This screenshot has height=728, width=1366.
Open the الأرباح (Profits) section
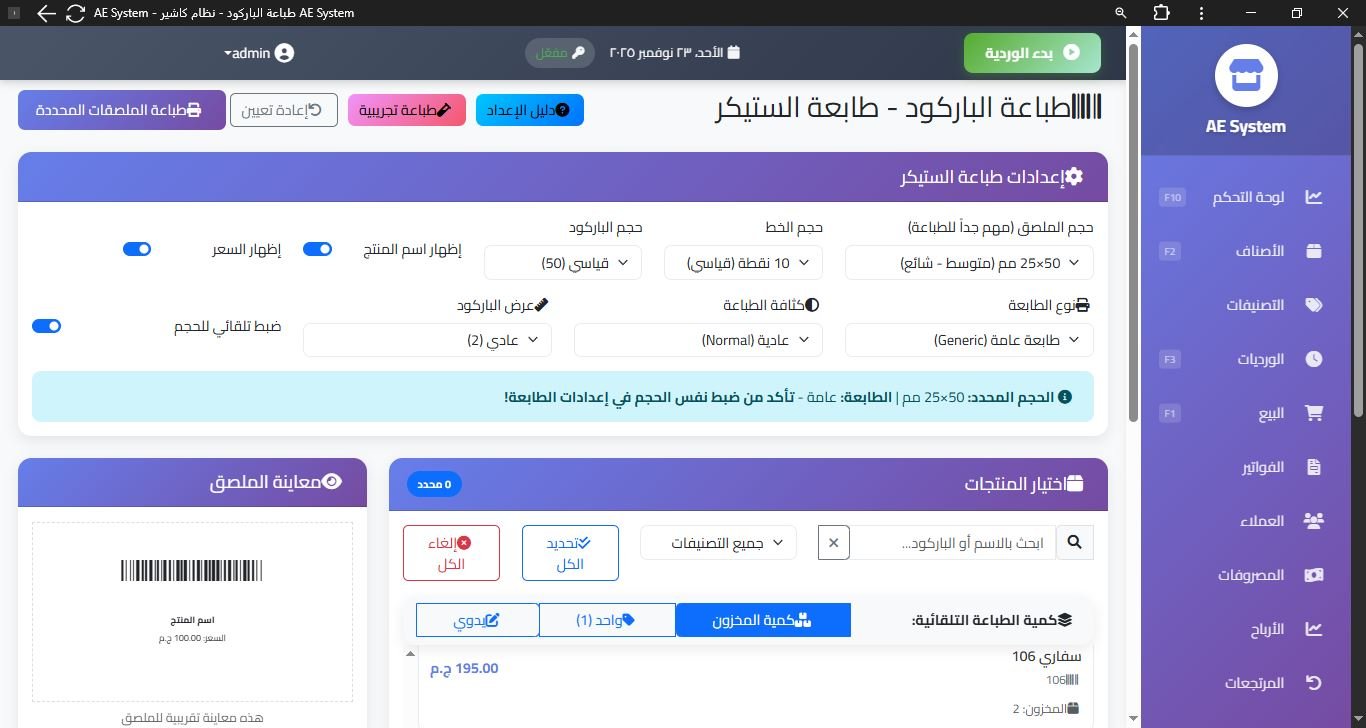click(1314, 628)
